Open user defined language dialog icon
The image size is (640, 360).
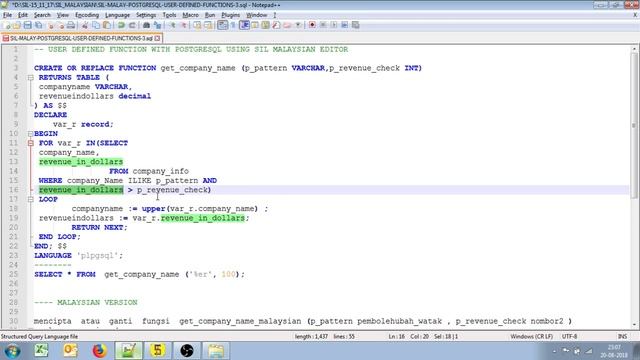click(x=255, y=25)
